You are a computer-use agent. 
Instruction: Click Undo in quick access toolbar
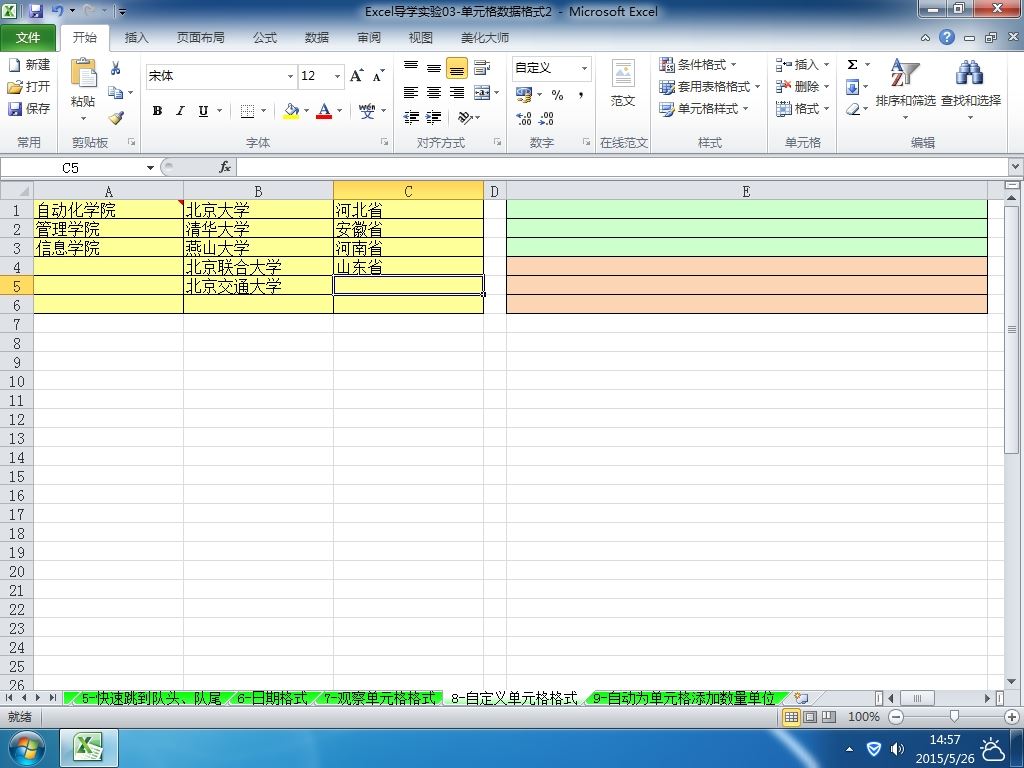[x=58, y=10]
